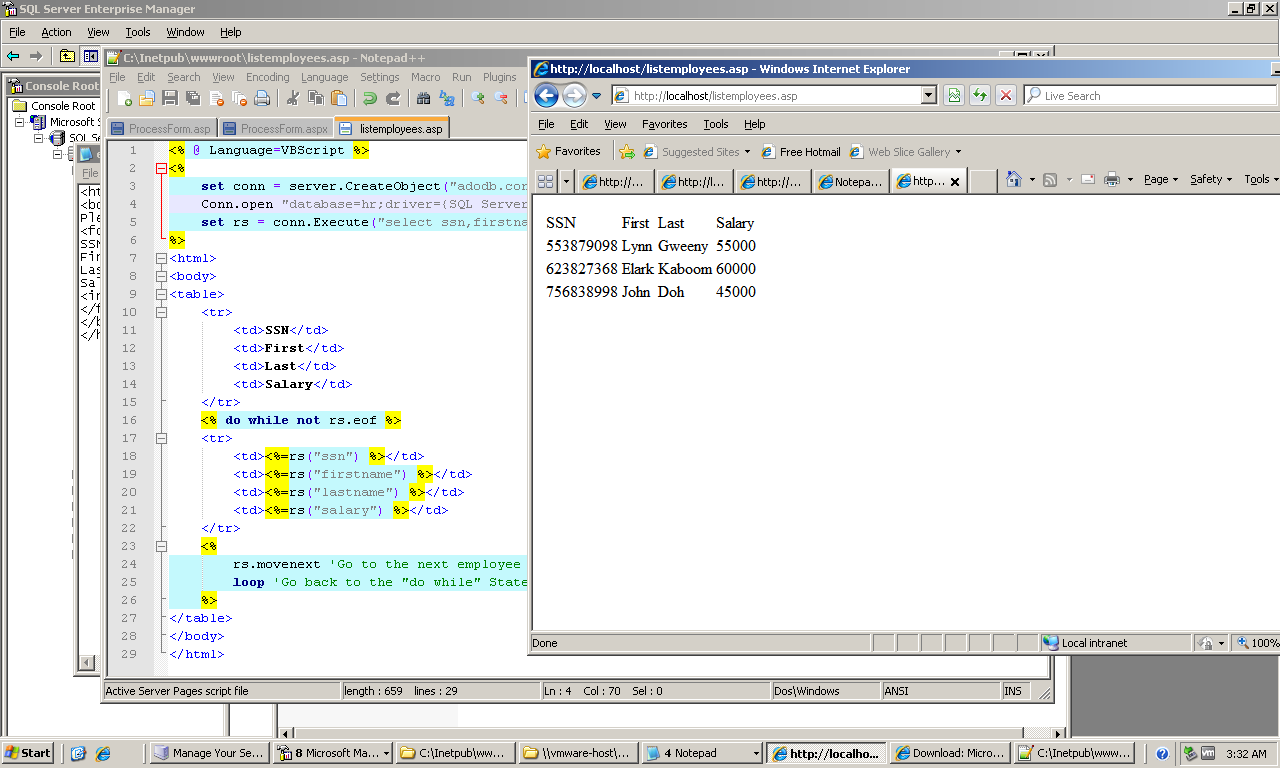Click the red Stop icon in IE
This screenshot has width=1280, height=768.
coord(1006,96)
